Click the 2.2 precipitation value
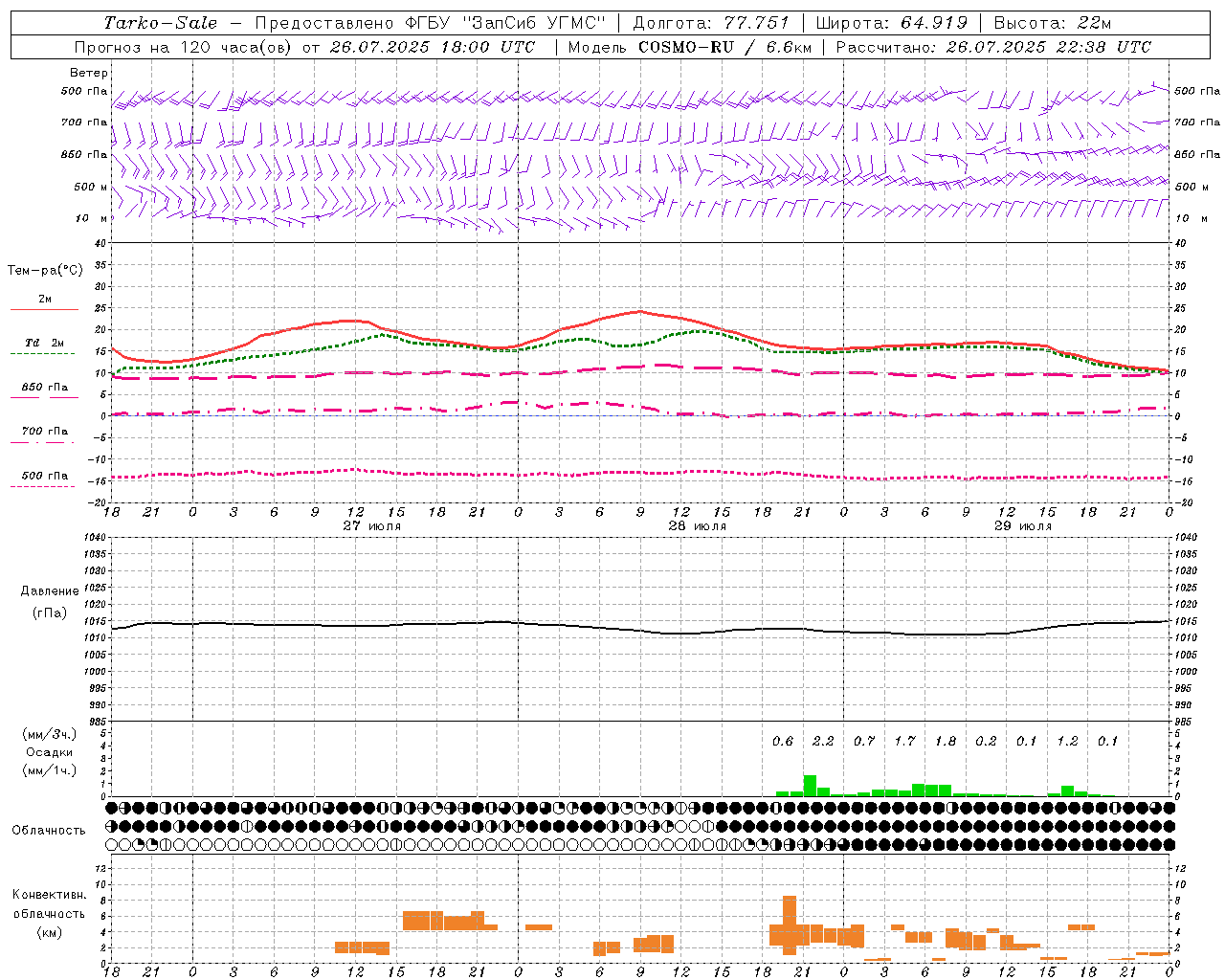Viewport: 1225px width, 980px height. pyautogui.click(x=823, y=741)
